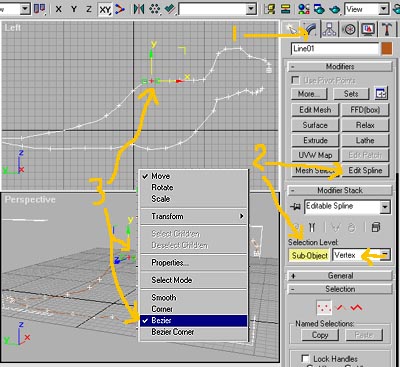Toggle the Sub-Object button
This screenshot has width=400, height=367.
pyautogui.click(x=309, y=255)
